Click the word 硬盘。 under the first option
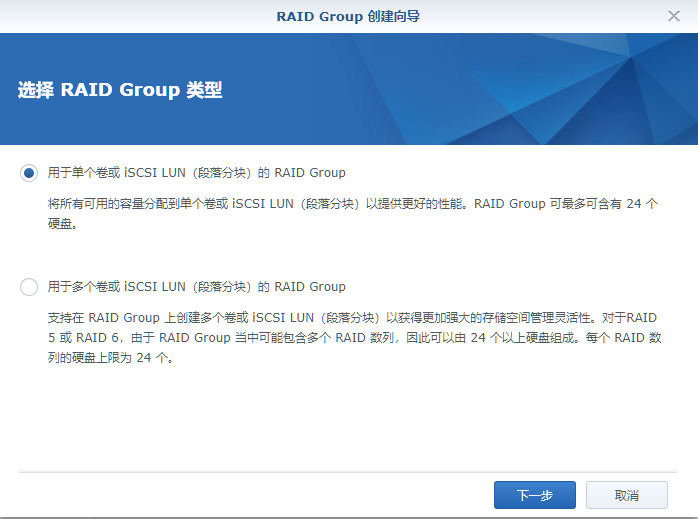This screenshot has height=519, width=698. [62, 224]
